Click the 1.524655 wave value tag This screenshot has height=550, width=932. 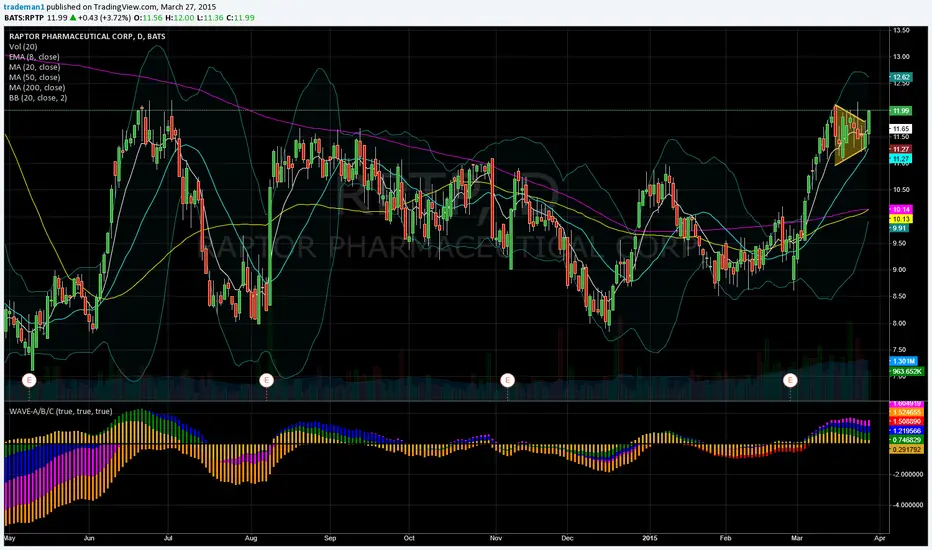point(907,412)
